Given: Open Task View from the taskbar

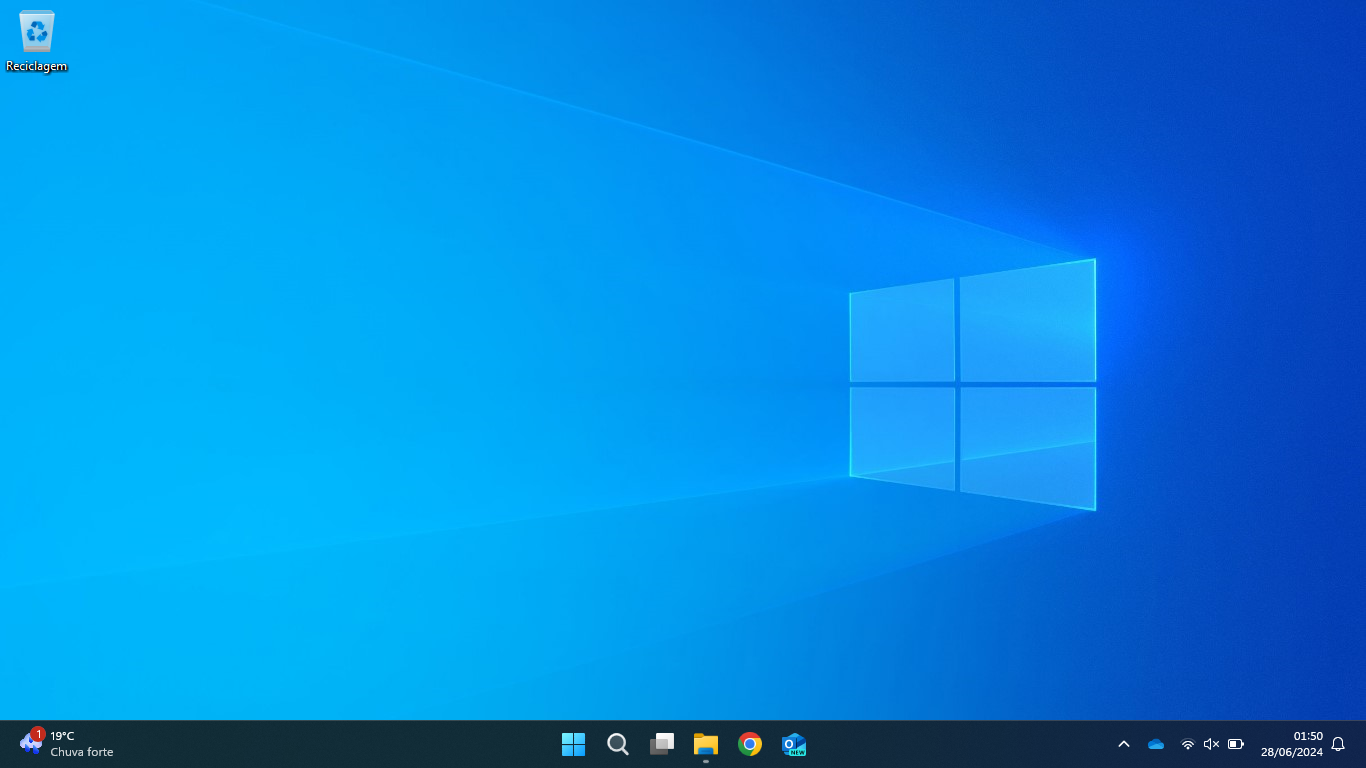Looking at the screenshot, I should tap(662, 744).
